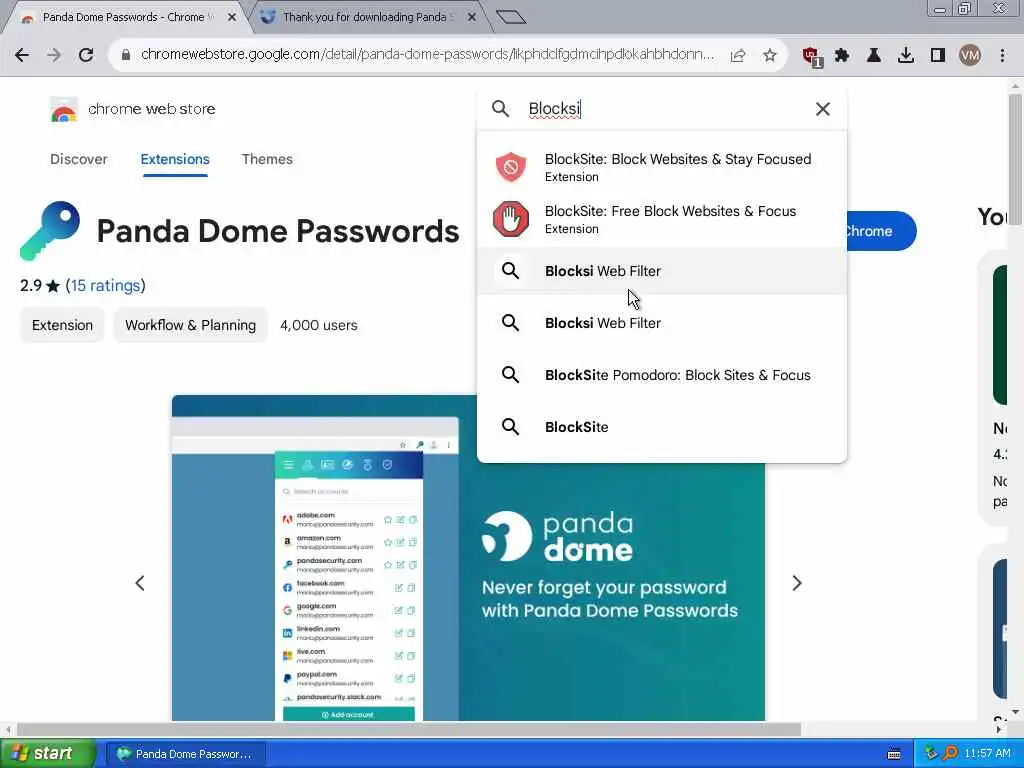Click the Panda Dome Passwords key icon

pos(50,231)
